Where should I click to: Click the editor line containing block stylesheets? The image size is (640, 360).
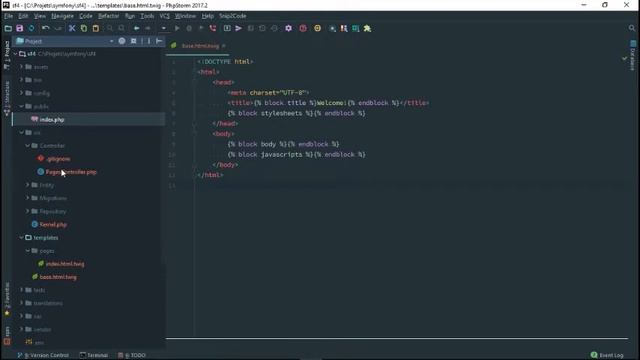coord(296,113)
